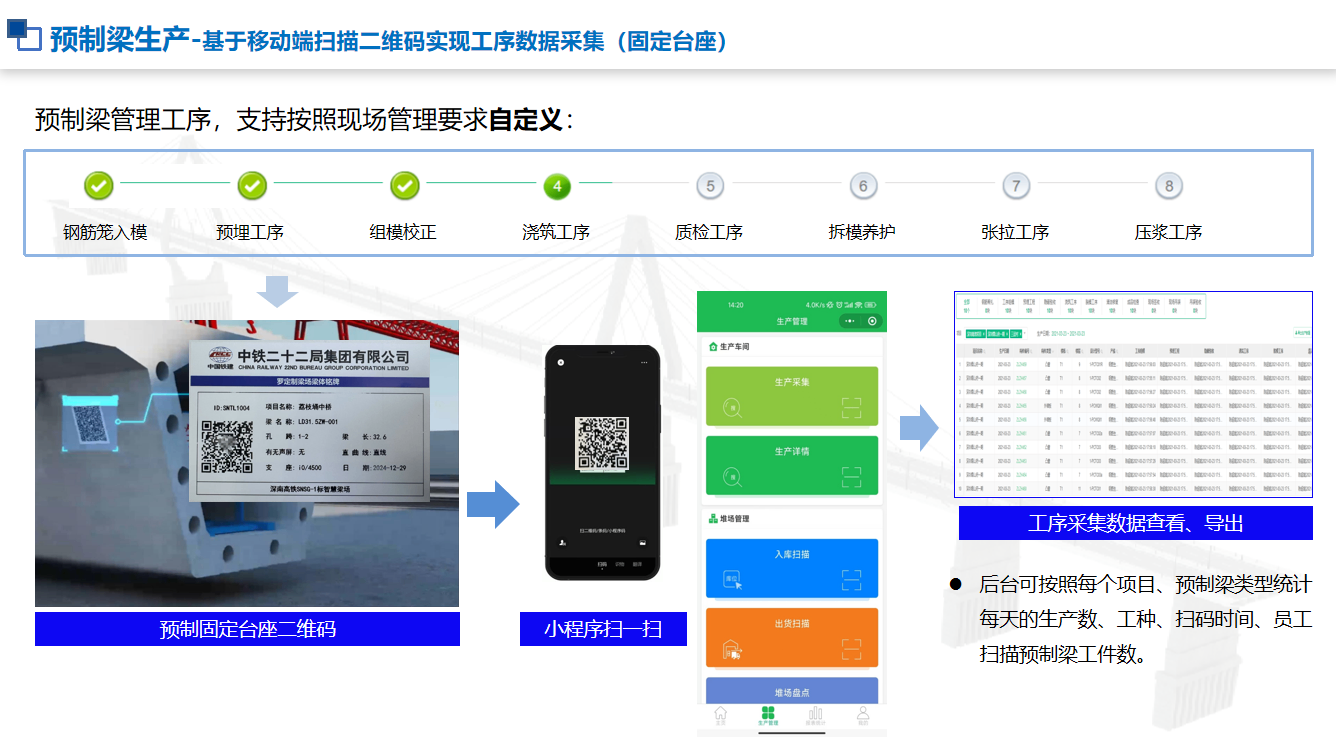This screenshot has height=748, width=1336.
Task: Tap search icon on 生产采集 card
Action: pyautogui.click(x=731, y=408)
